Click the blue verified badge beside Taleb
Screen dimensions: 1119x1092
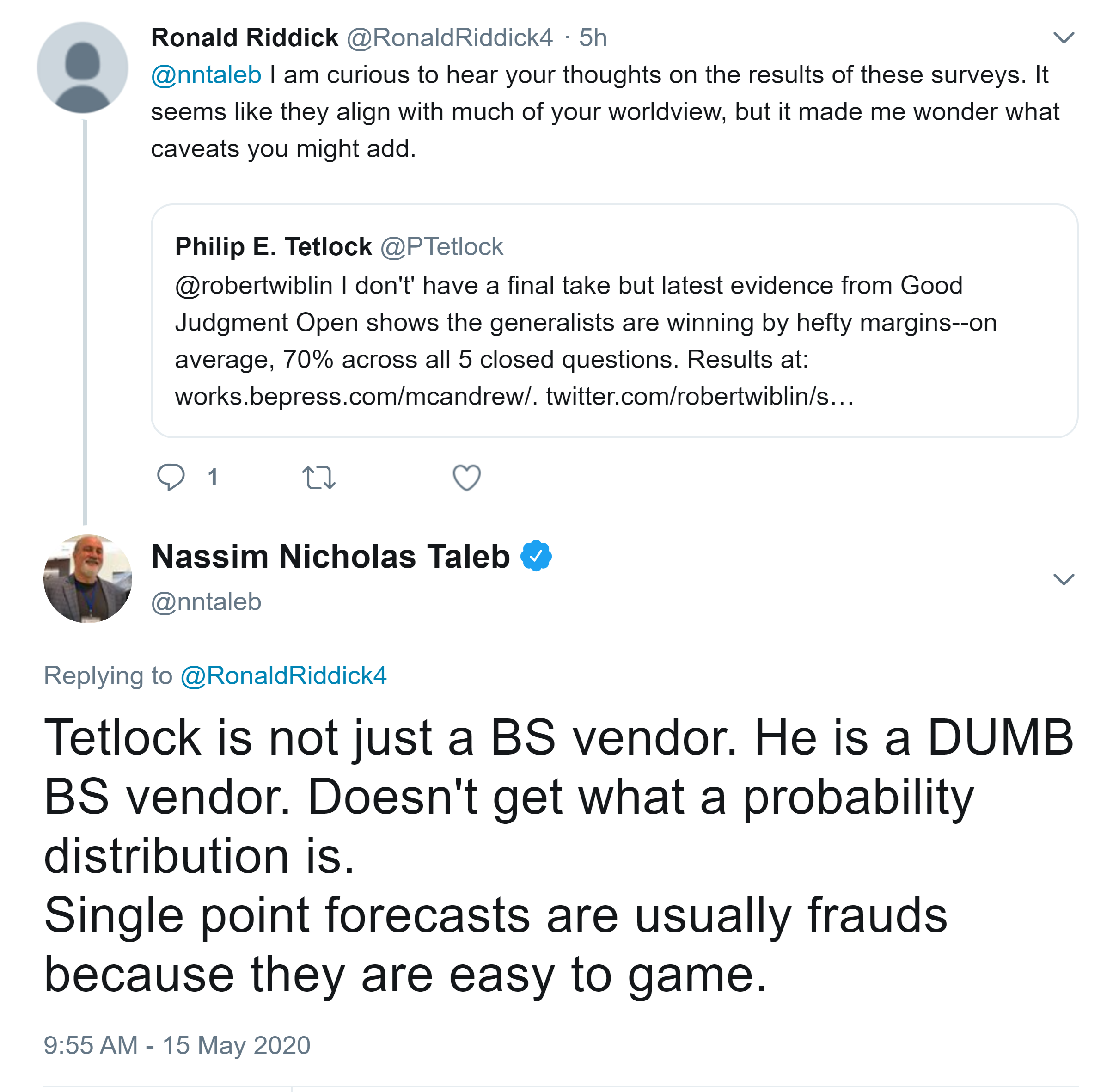(x=536, y=556)
